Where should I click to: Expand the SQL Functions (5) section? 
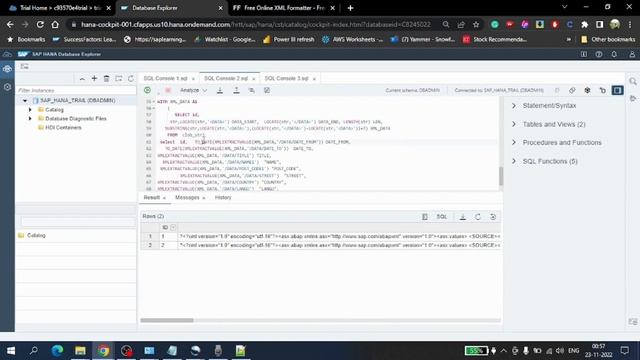point(514,161)
